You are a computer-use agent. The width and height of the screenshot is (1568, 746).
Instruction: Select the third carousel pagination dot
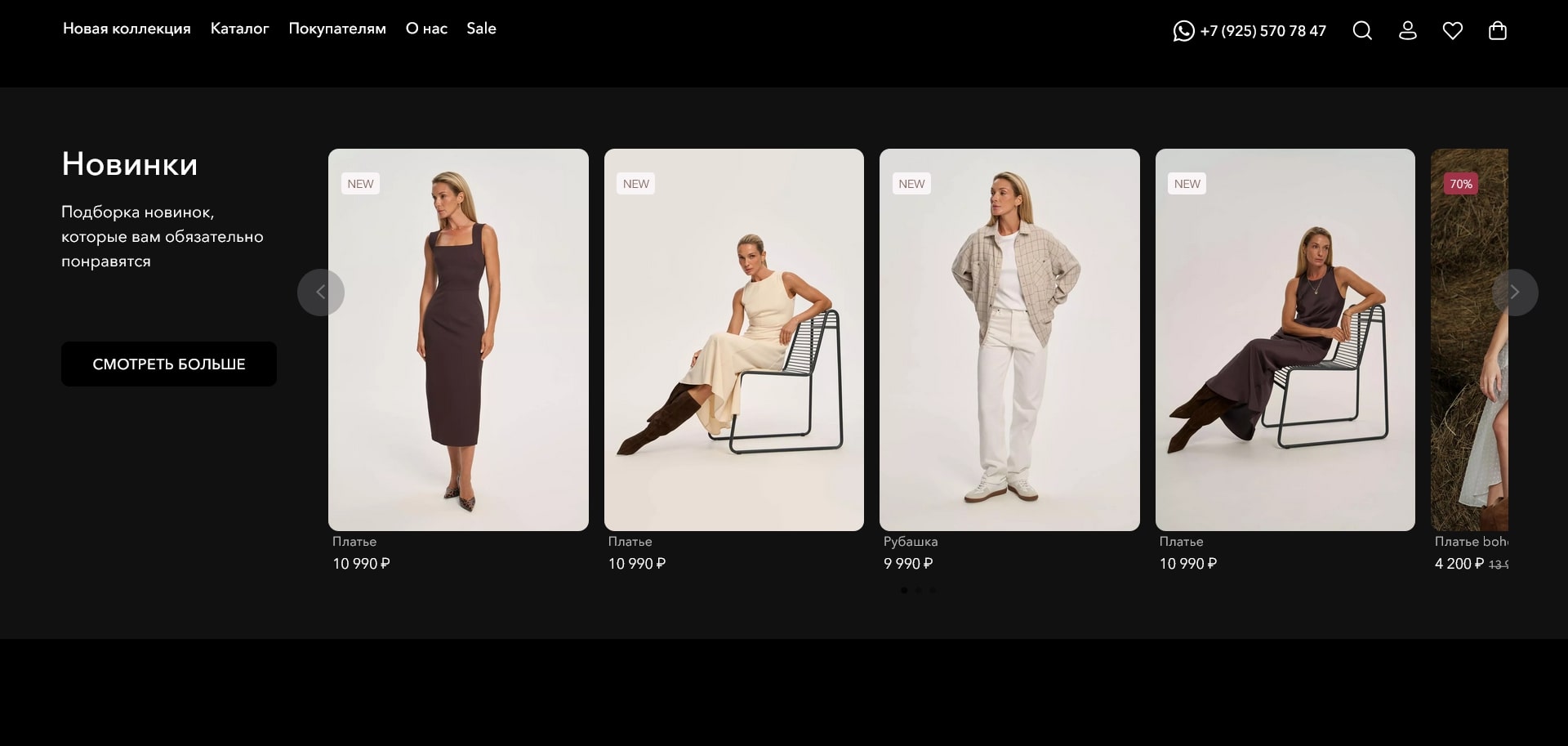tap(933, 590)
